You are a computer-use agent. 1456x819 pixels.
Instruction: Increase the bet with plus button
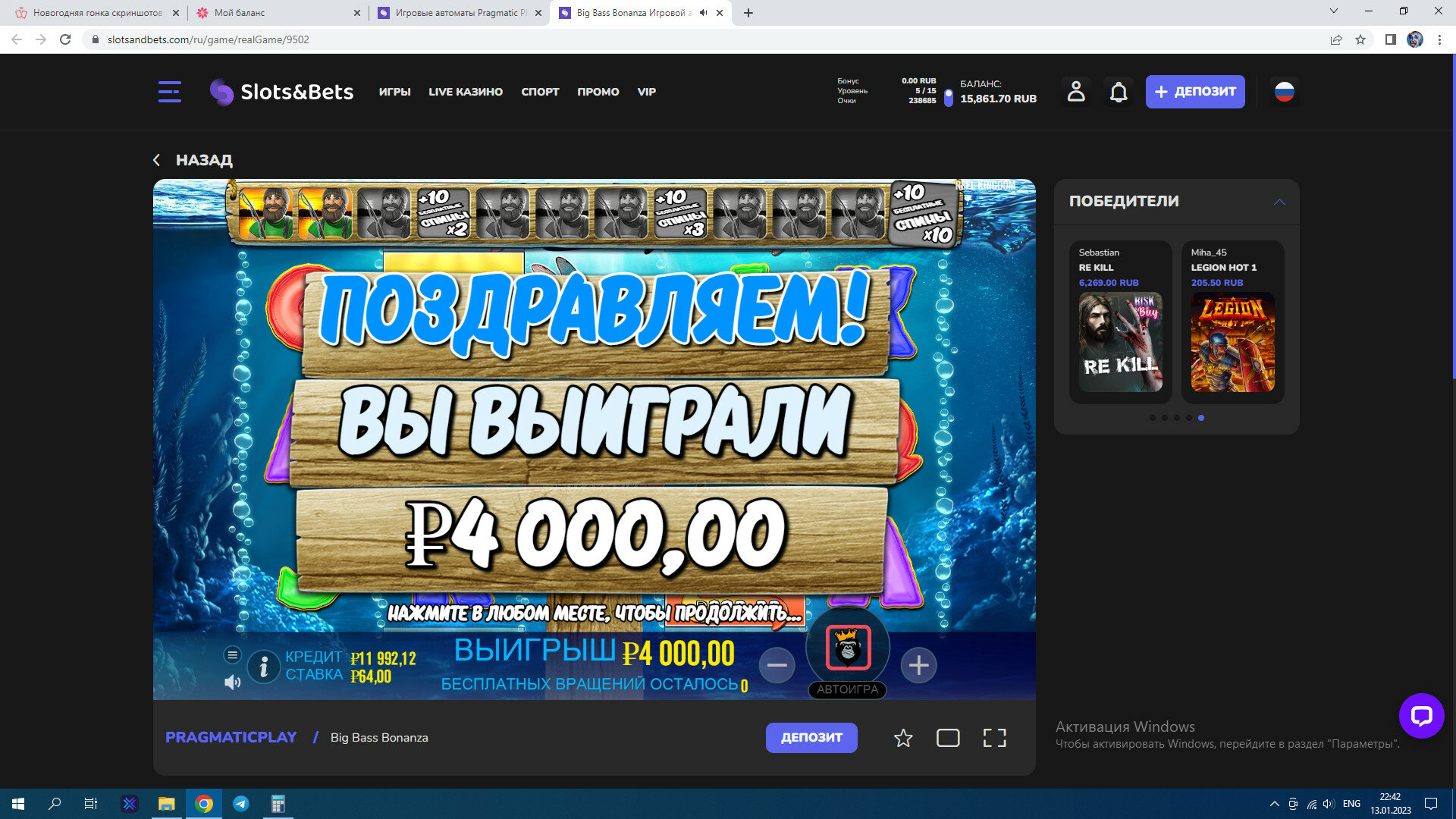point(918,665)
